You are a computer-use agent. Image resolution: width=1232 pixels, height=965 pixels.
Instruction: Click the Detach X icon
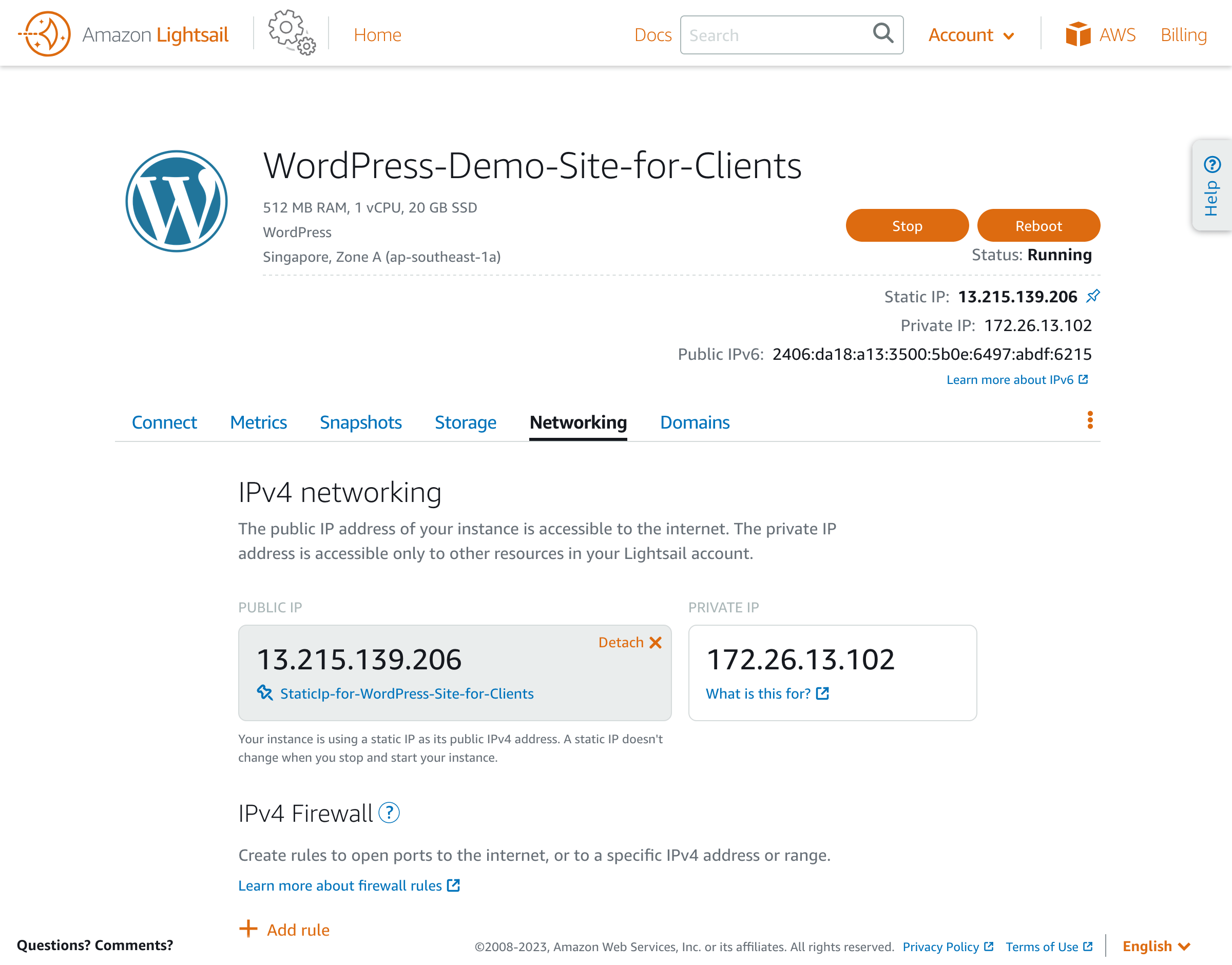point(655,642)
